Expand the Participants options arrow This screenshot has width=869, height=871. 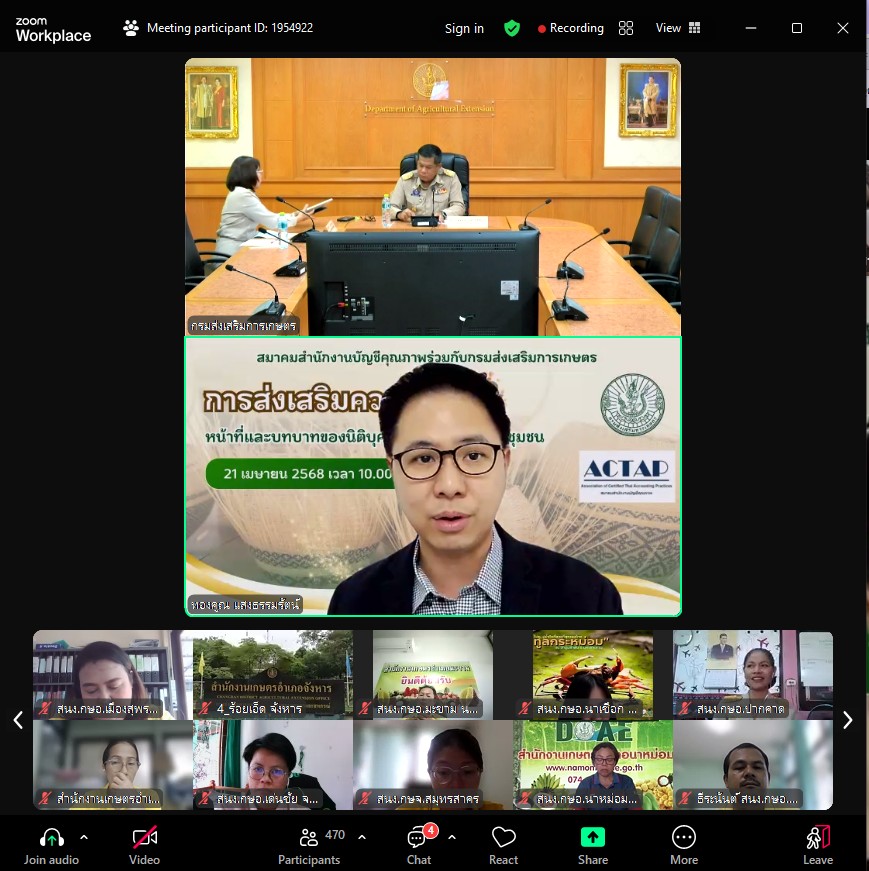(362, 837)
